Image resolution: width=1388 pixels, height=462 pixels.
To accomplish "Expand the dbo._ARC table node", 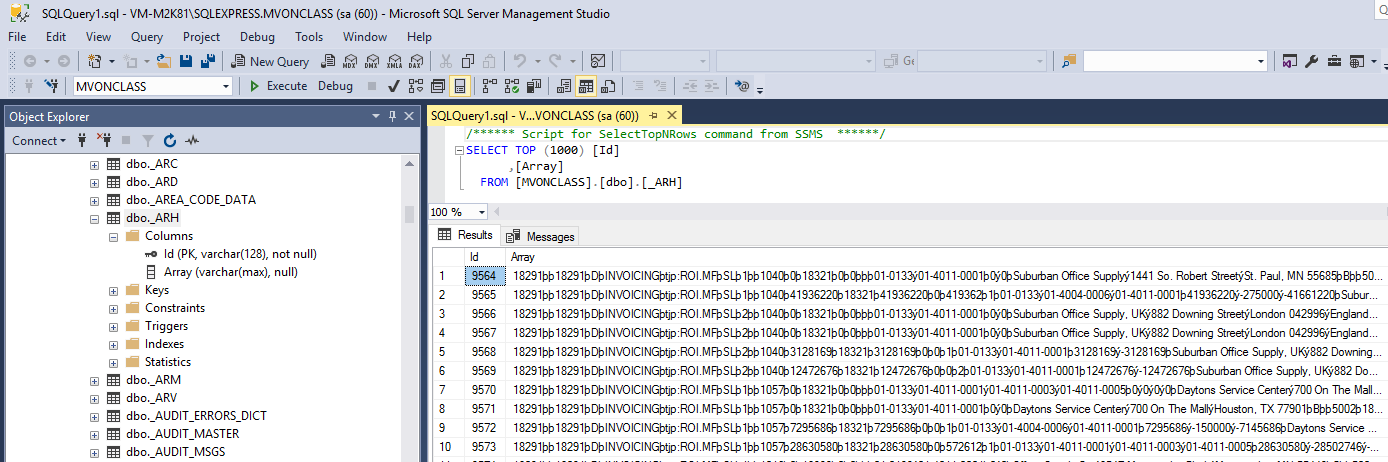I will 94,164.
